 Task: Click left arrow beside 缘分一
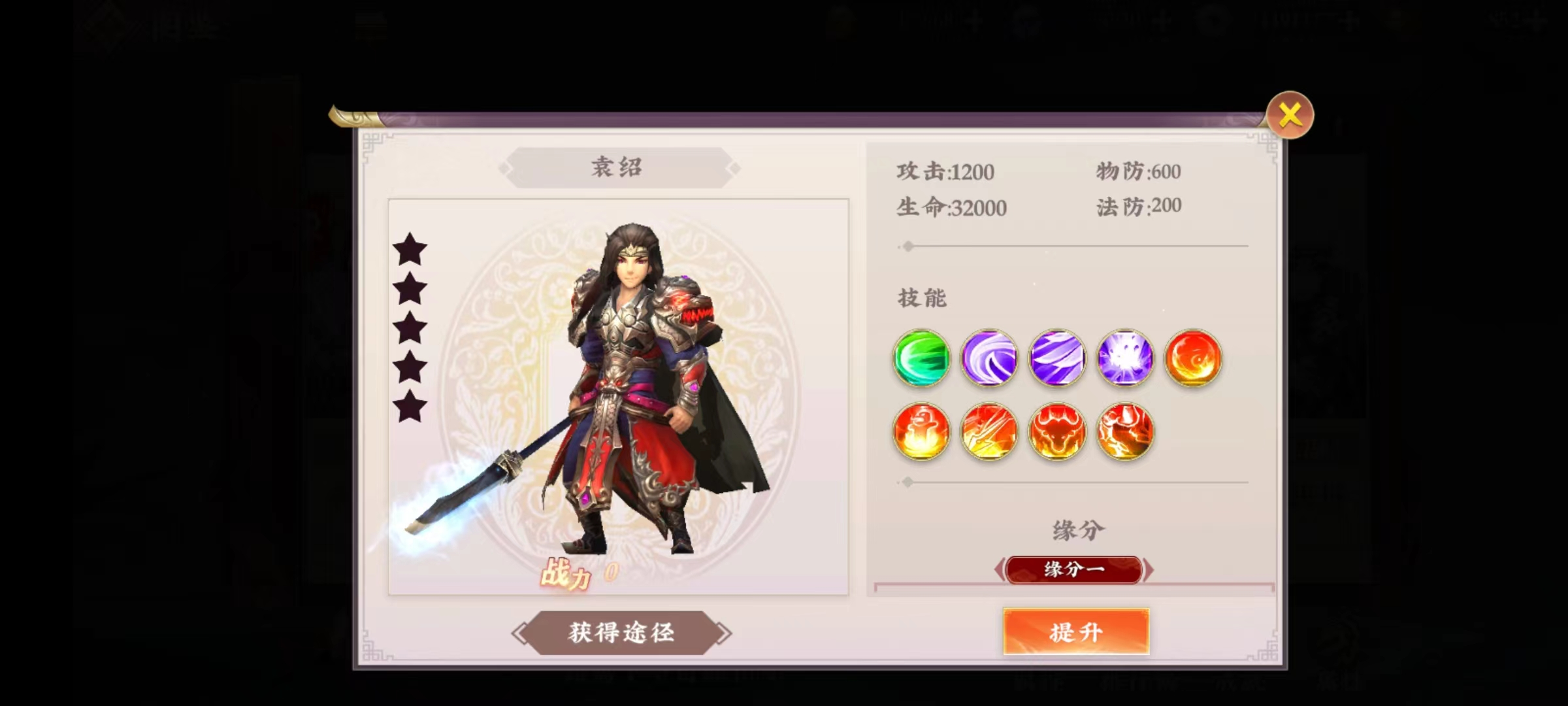tap(1000, 569)
